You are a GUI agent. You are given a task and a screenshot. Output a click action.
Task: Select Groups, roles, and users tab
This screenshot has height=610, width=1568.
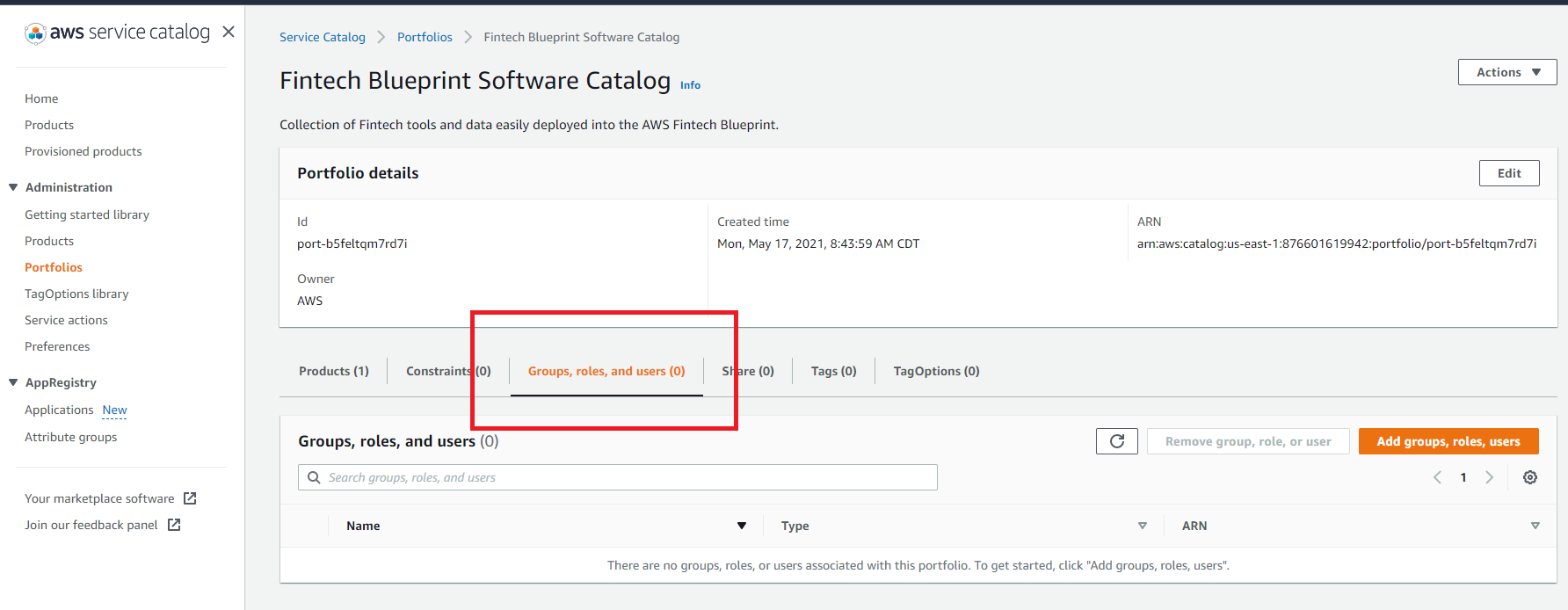click(606, 371)
